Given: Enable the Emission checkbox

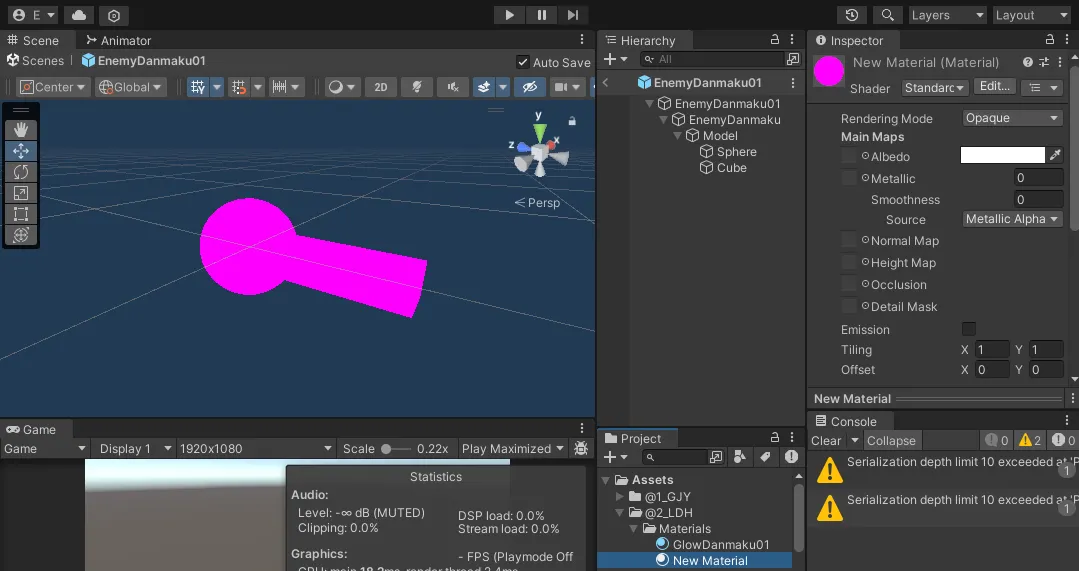Looking at the screenshot, I should [968, 329].
